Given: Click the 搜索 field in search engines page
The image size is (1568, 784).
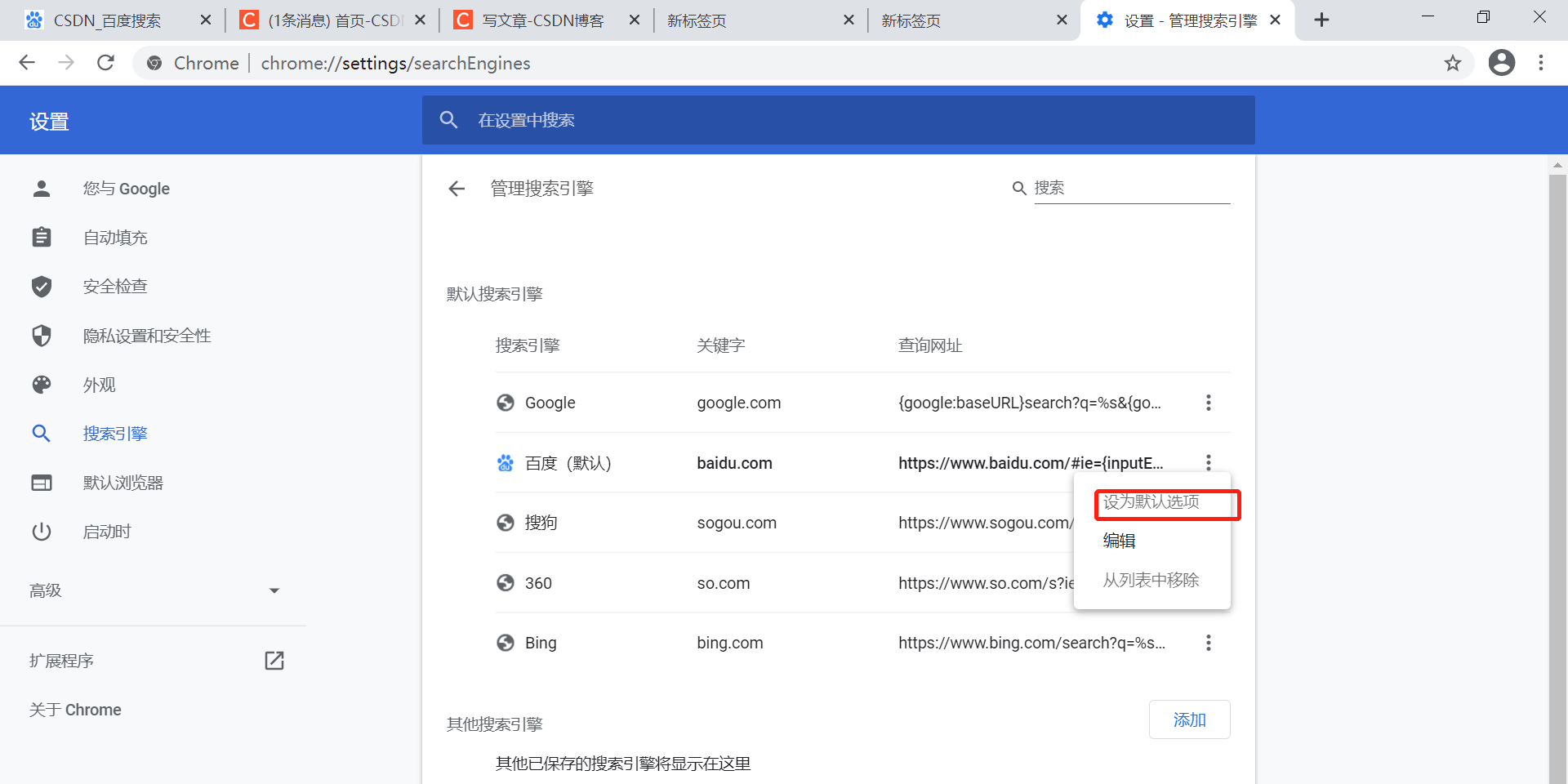Looking at the screenshot, I should [x=1132, y=188].
